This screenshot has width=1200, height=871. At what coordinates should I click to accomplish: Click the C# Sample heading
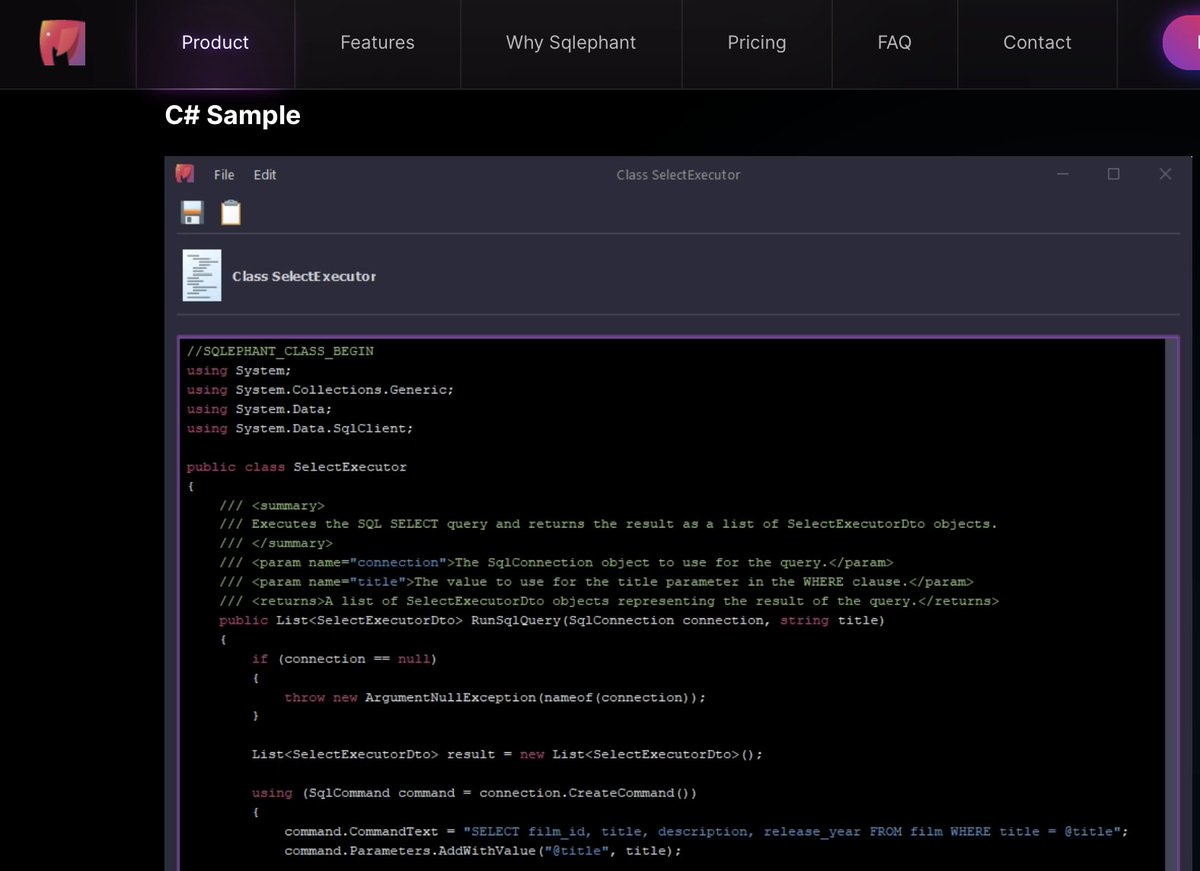(x=232, y=115)
